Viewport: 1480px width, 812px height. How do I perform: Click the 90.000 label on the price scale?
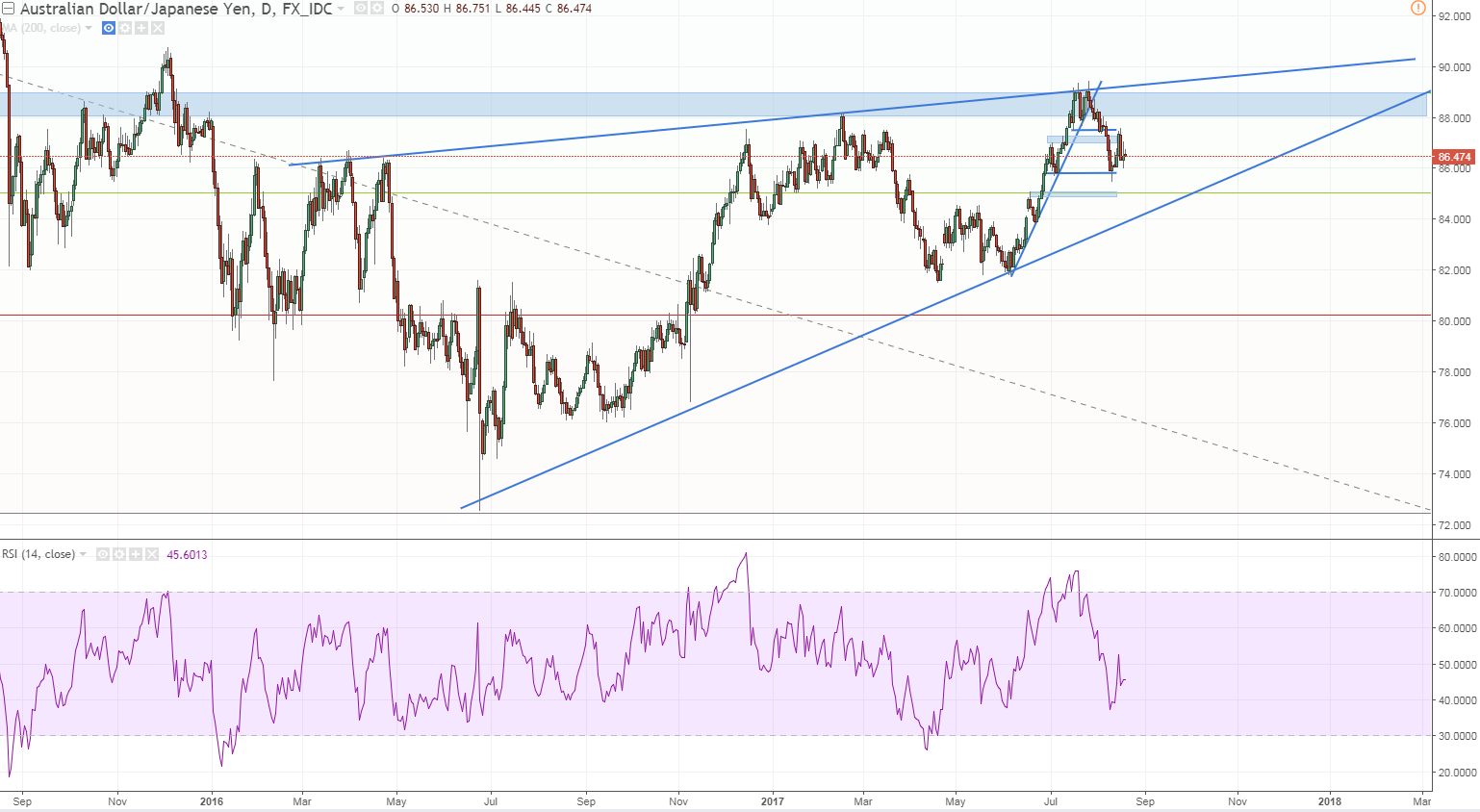point(1454,67)
